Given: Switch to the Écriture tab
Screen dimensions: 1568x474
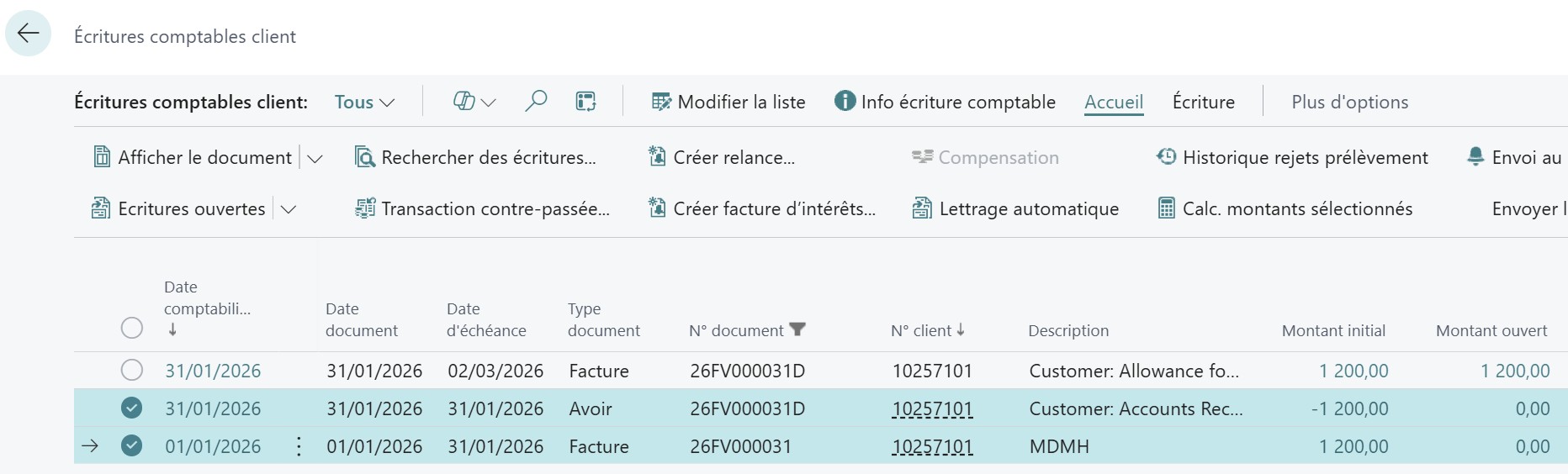Looking at the screenshot, I should [1204, 102].
